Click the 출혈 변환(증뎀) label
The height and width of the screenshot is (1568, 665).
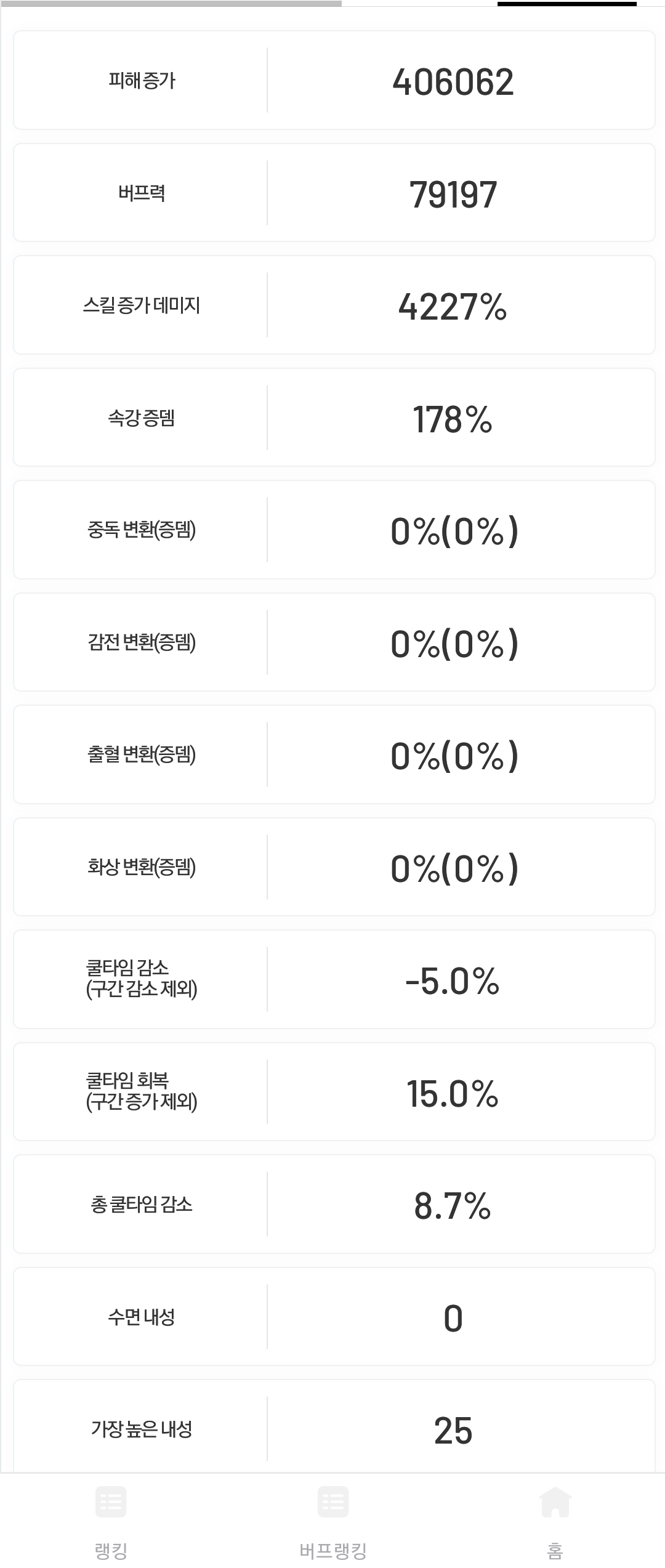point(142,754)
